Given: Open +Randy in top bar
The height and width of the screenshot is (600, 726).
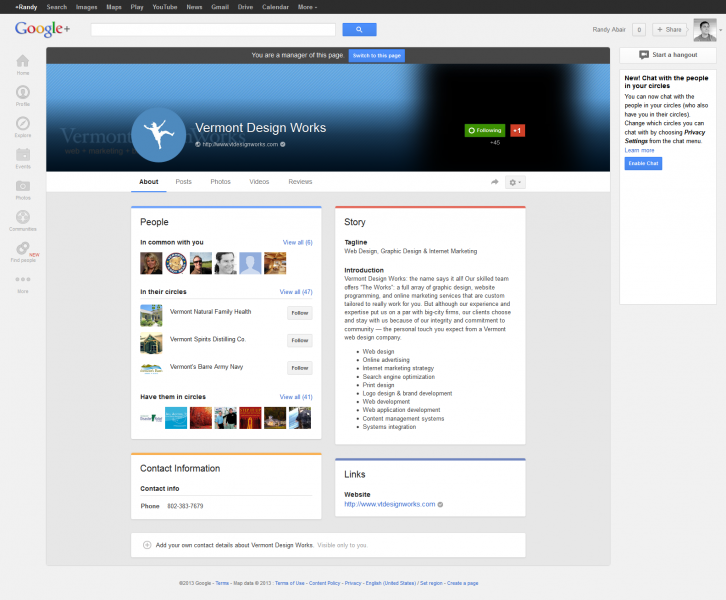Looking at the screenshot, I should pyautogui.click(x=26, y=7).
